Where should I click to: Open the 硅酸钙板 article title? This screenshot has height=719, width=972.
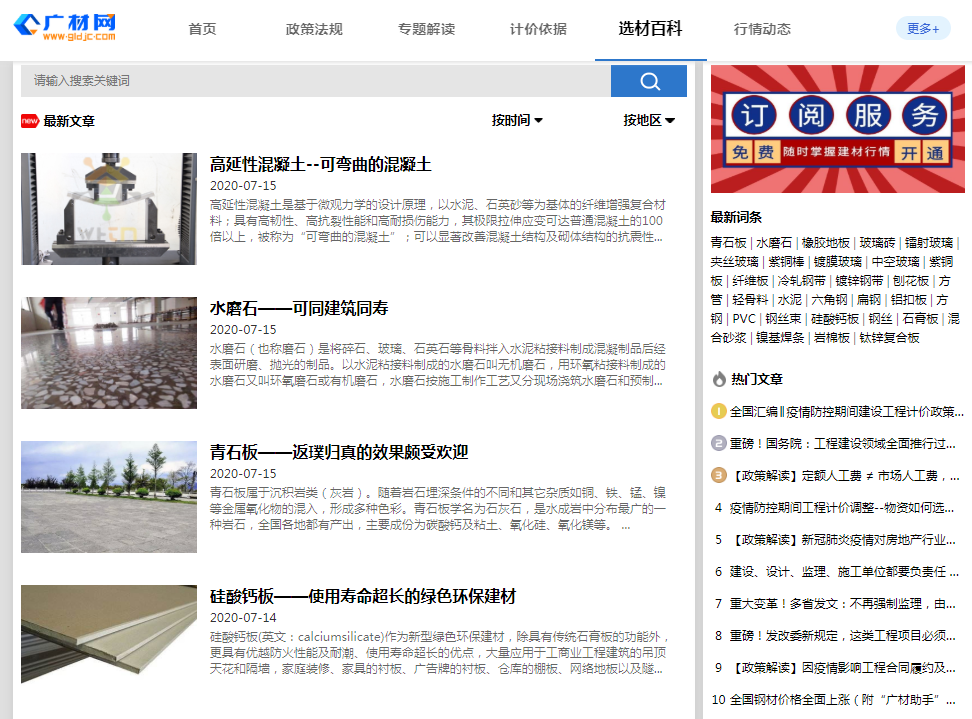coord(362,596)
